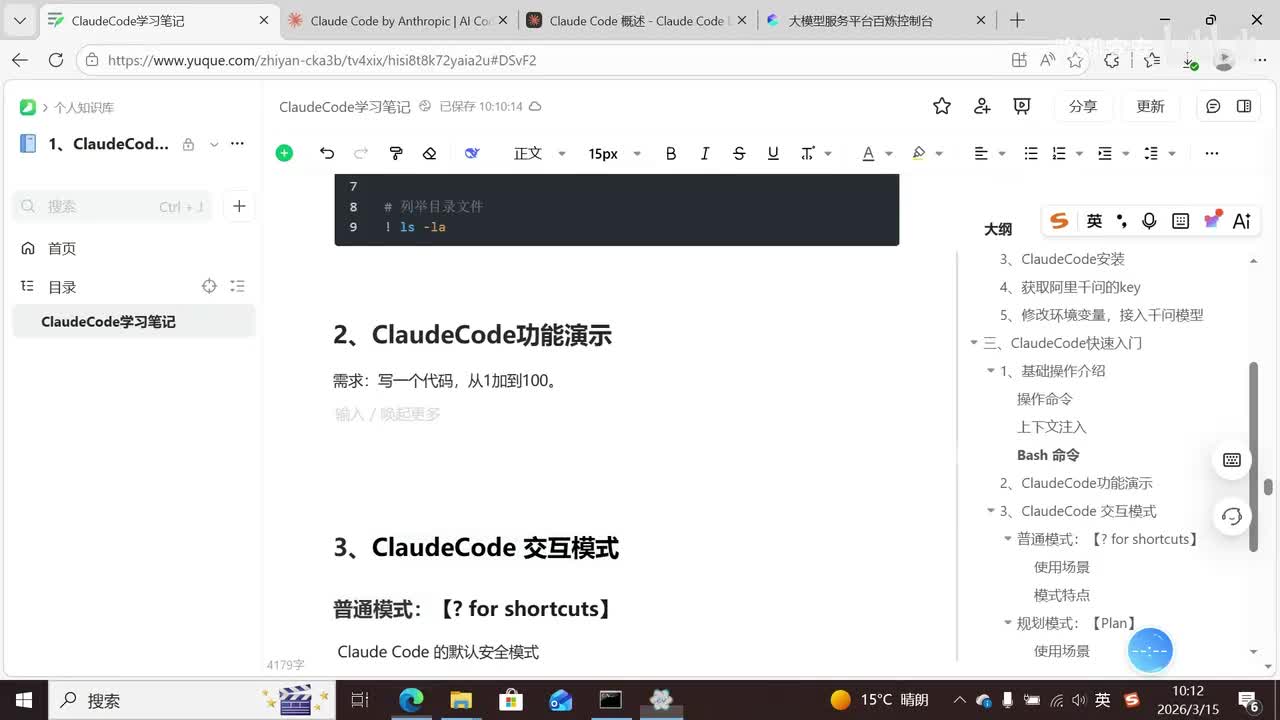1280x720 pixels.
Task: Refresh the page
Action: 56,60
